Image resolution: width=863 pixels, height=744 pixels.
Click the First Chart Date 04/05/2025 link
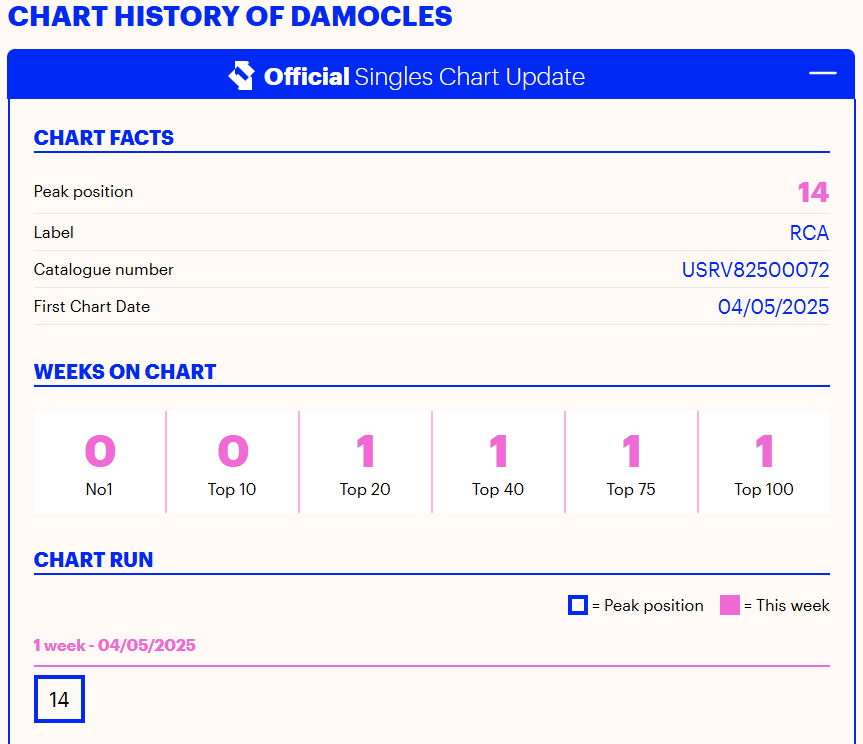click(x=773, y=306)
